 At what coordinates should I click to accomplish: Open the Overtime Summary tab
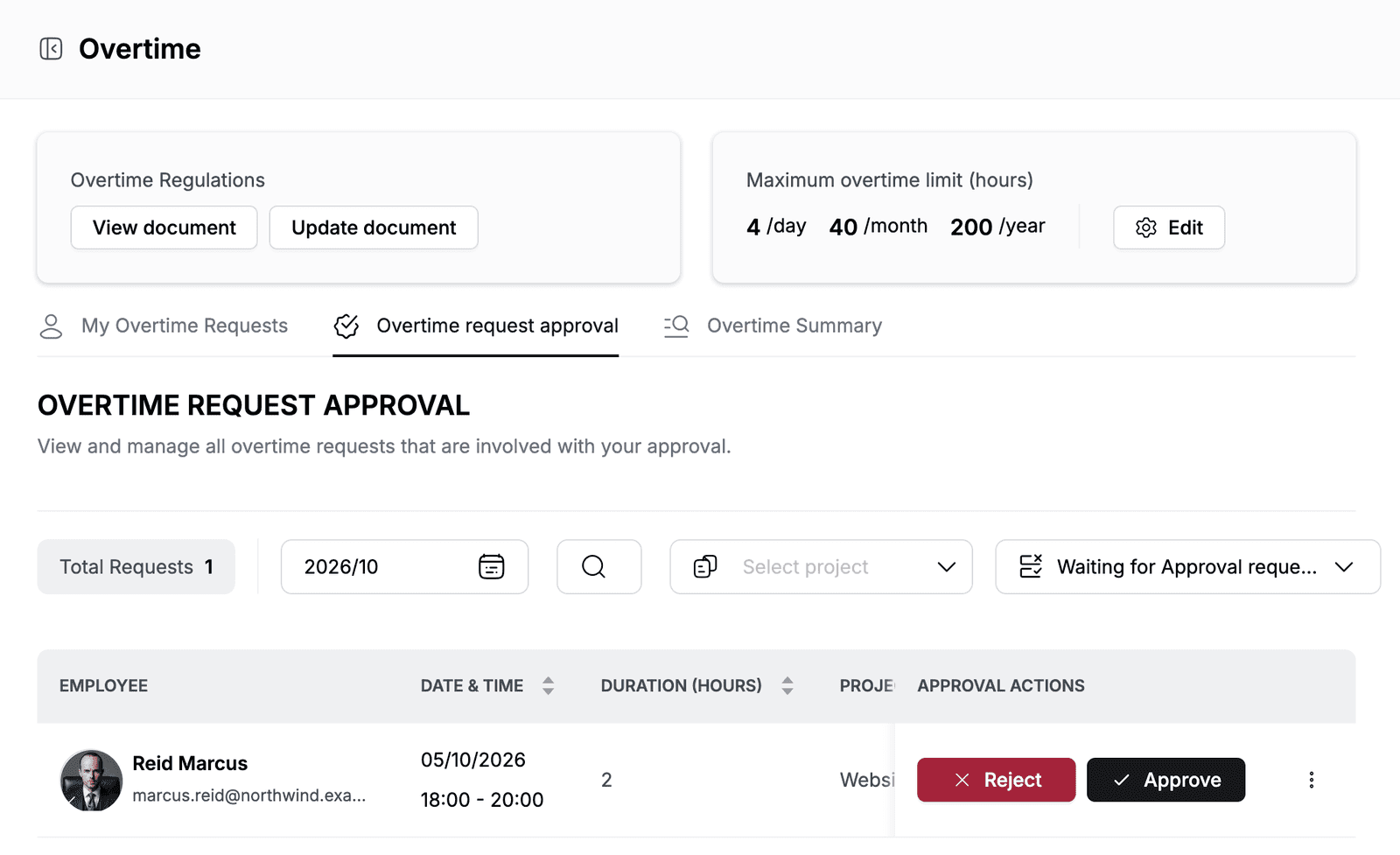(773, 326)
